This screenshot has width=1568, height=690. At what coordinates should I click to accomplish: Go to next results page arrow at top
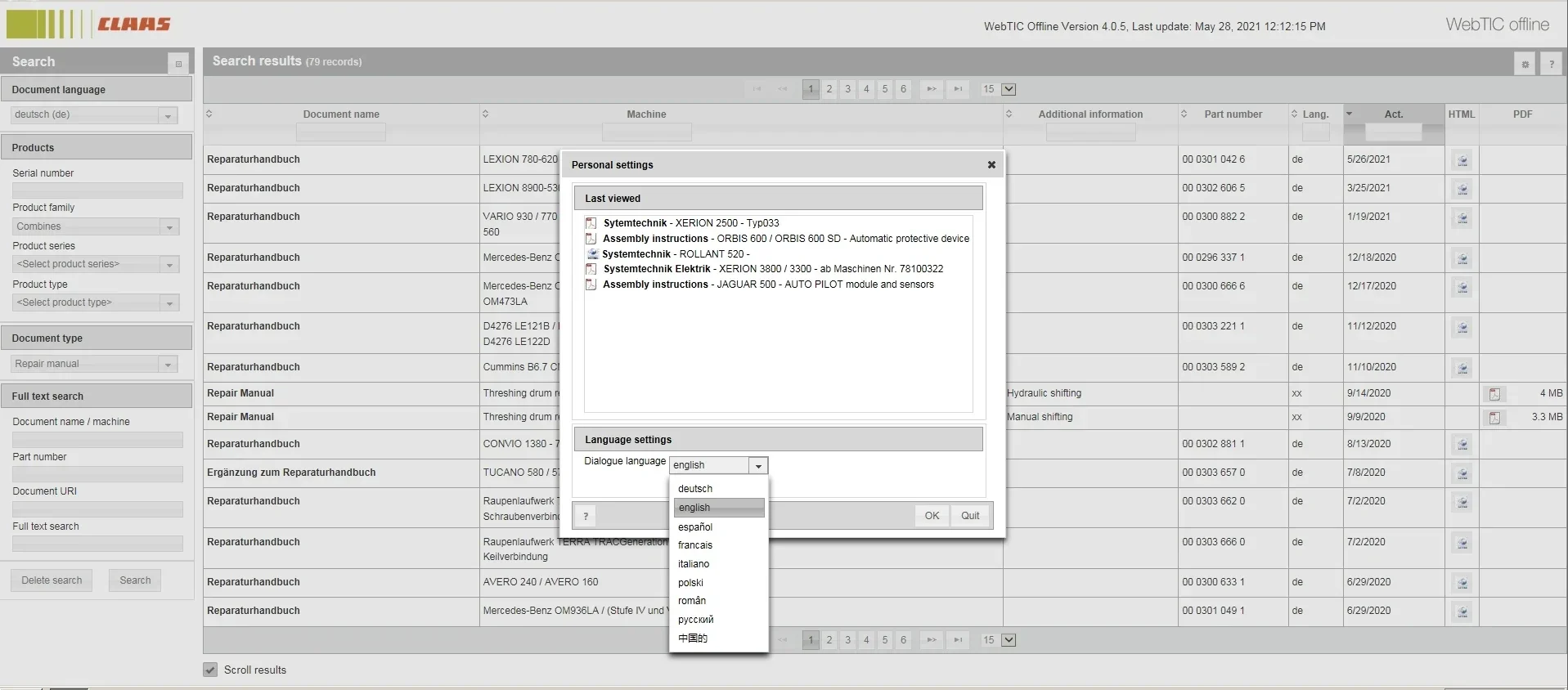coord(931,89)
